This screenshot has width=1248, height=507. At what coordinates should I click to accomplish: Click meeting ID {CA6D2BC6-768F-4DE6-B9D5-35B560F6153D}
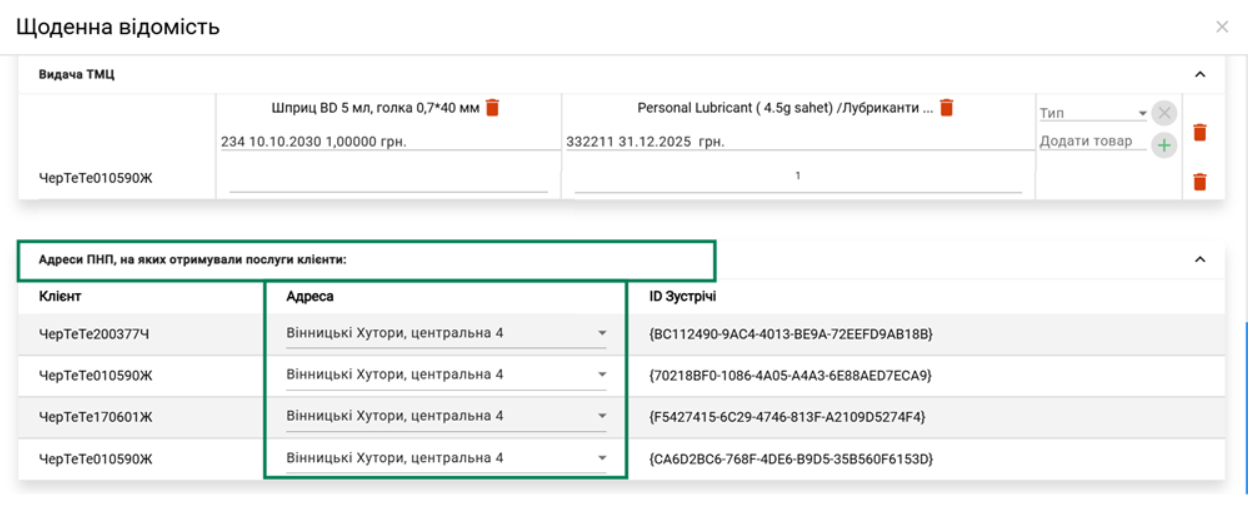[791, 458]
